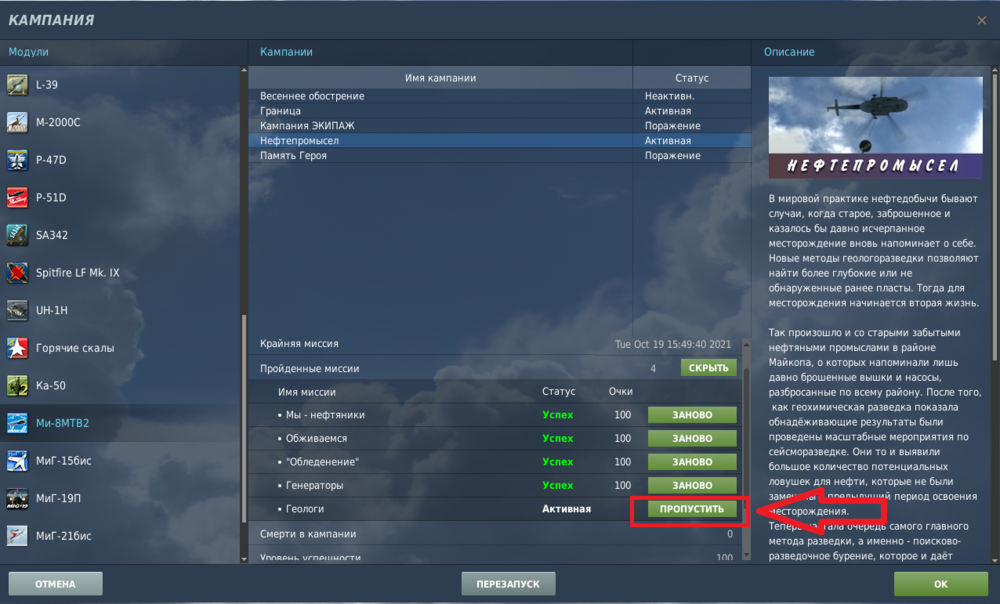The image size is (1000, 604).
Task: Click the Имя кампании column header
Action: click(x=441, y=78)
